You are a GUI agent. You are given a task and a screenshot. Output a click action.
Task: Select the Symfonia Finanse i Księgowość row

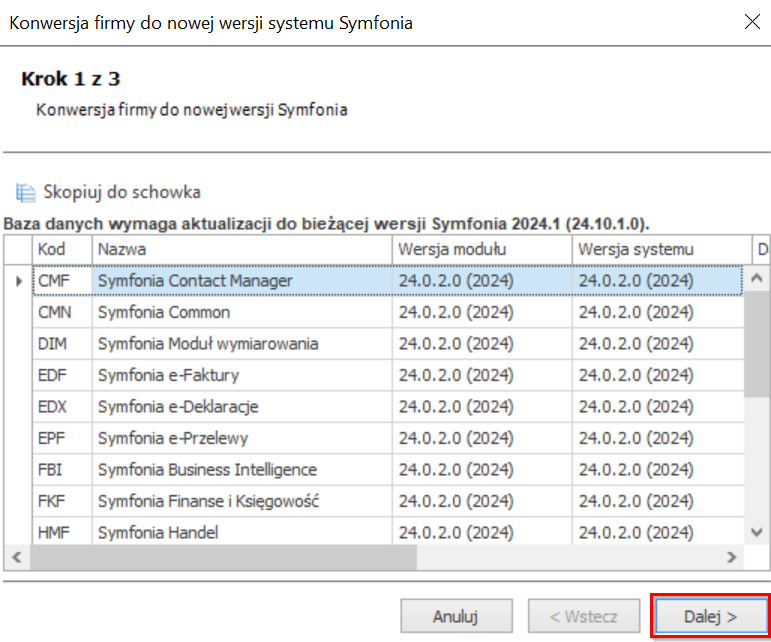click(x=388, y=501)
